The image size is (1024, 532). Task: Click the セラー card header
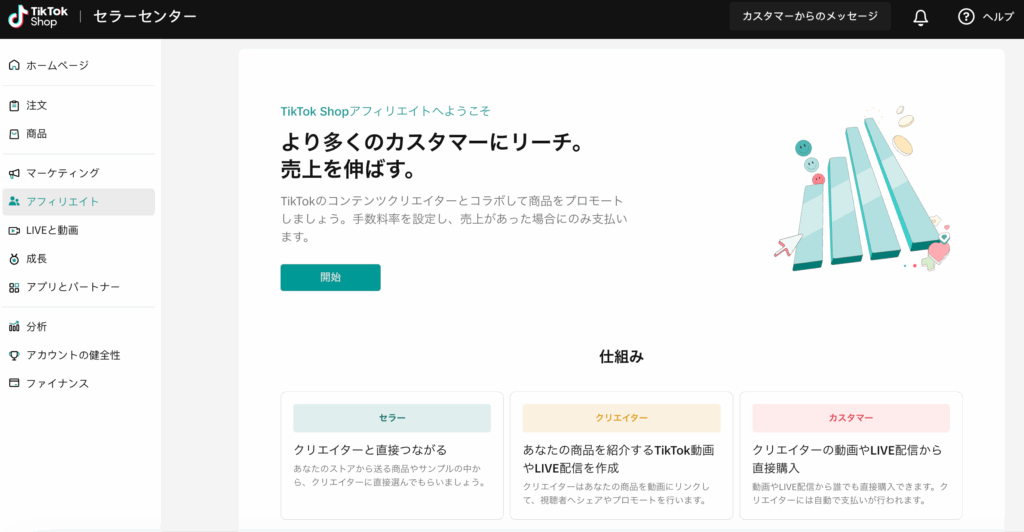(x=392, y=418)
